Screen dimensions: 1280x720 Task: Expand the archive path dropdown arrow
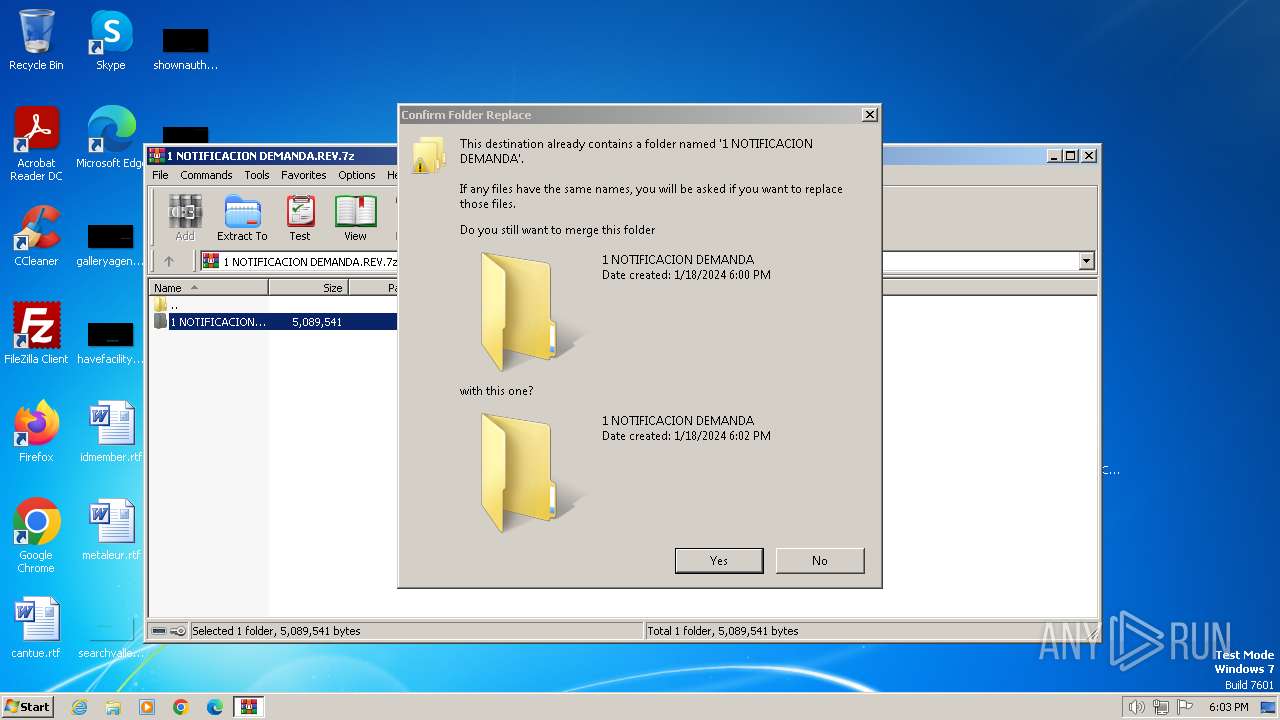(x=1086, y=261)
